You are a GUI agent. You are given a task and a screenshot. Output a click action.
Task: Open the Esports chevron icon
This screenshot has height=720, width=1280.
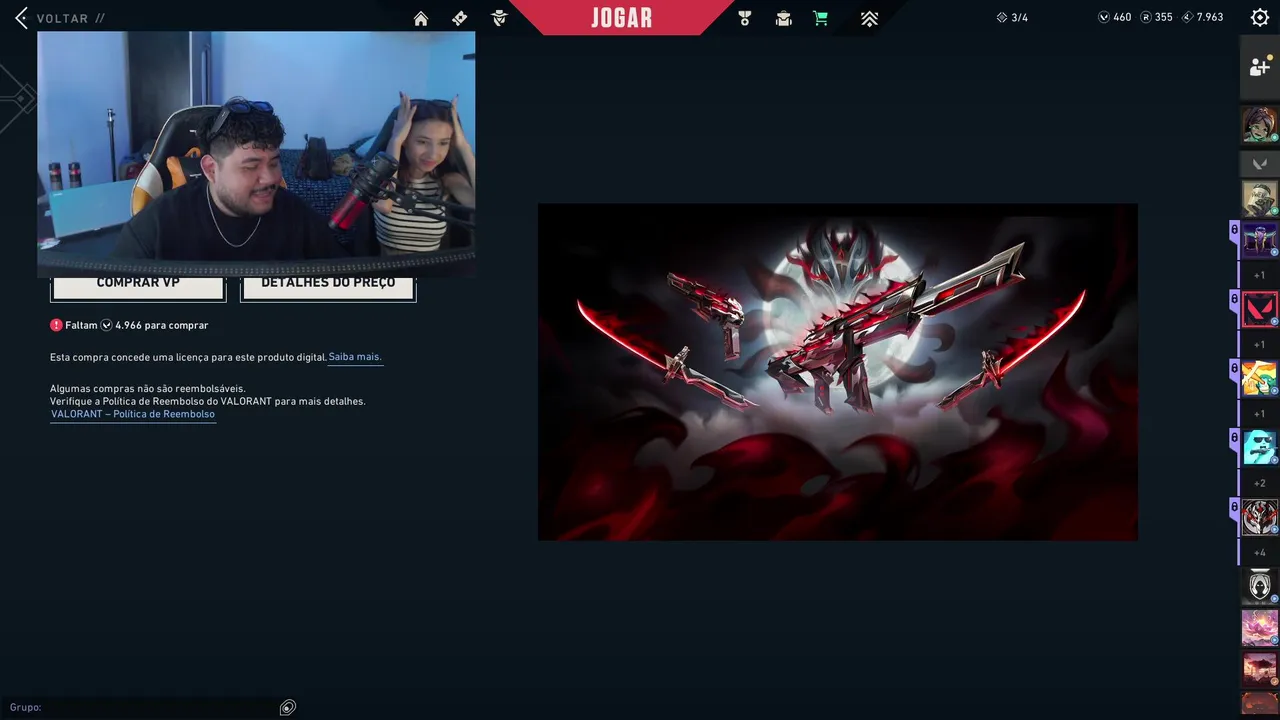pyautogui.click(x=869, y=18)
